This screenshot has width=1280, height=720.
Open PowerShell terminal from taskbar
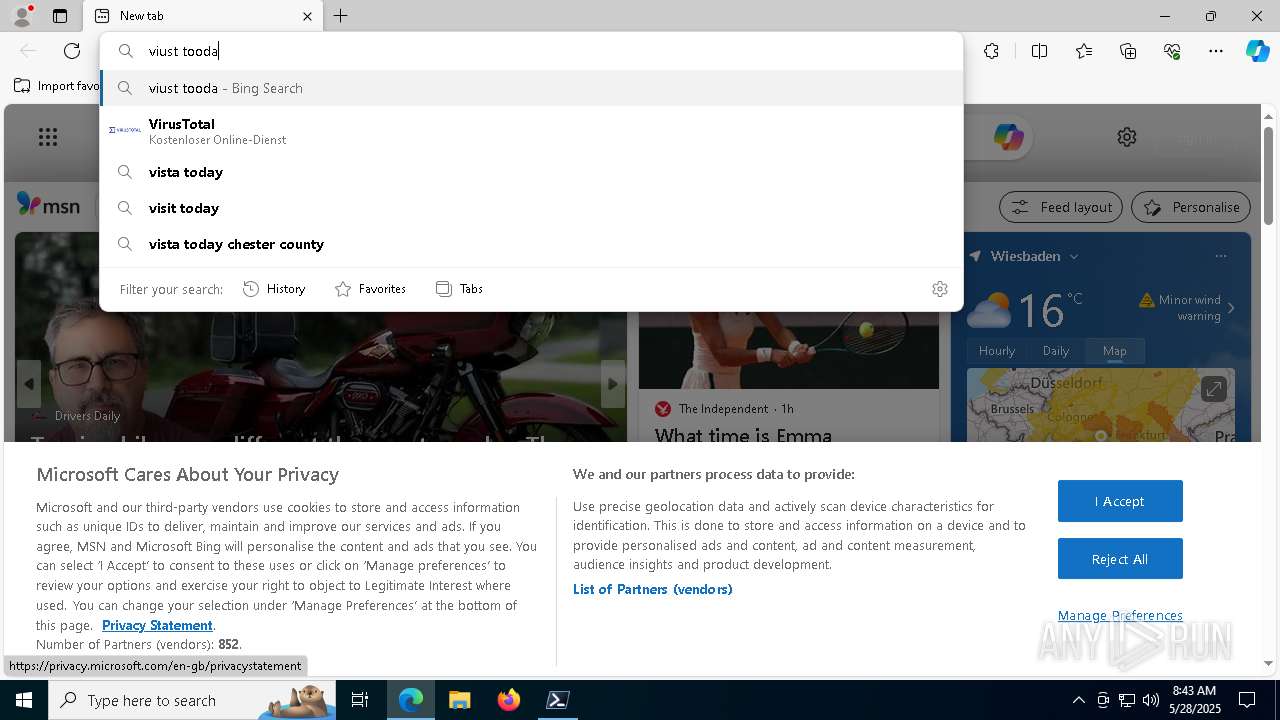point(558,700)
